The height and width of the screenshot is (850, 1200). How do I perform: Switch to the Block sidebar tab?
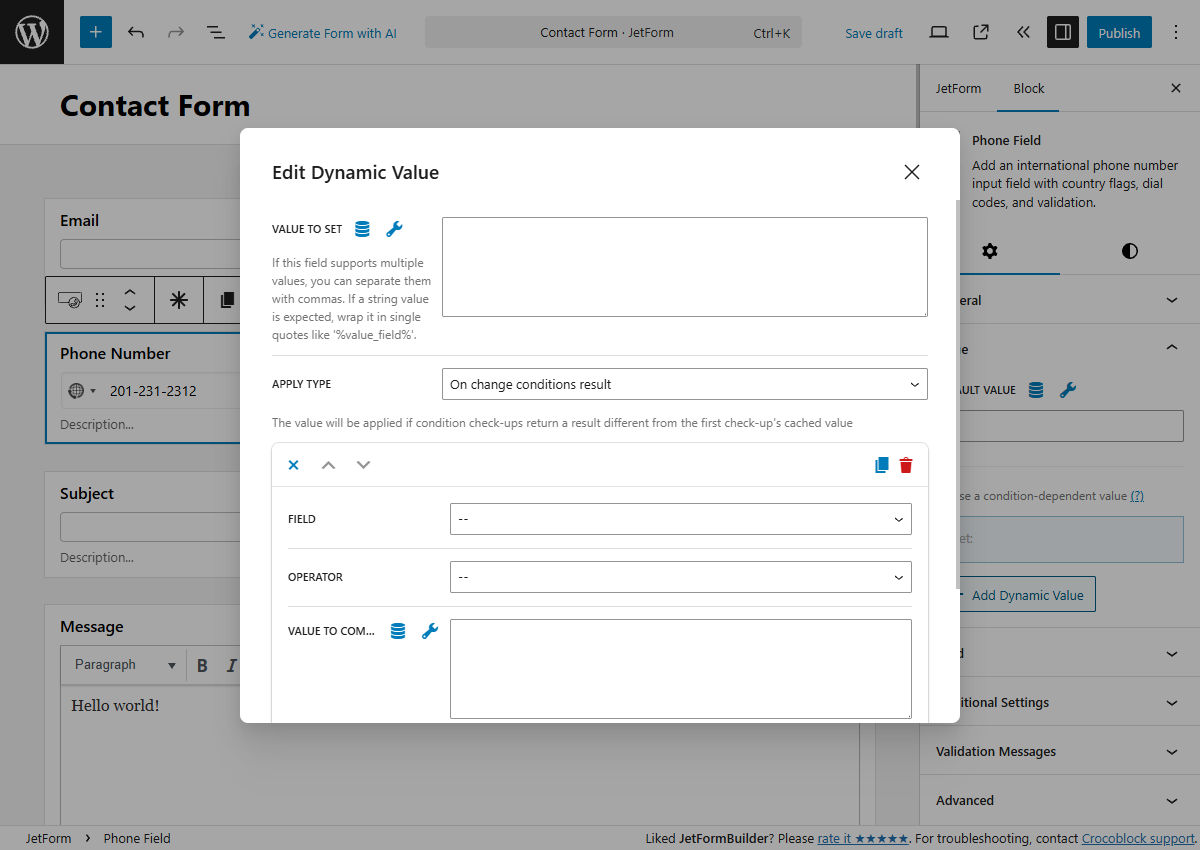tap(1029, 88)
